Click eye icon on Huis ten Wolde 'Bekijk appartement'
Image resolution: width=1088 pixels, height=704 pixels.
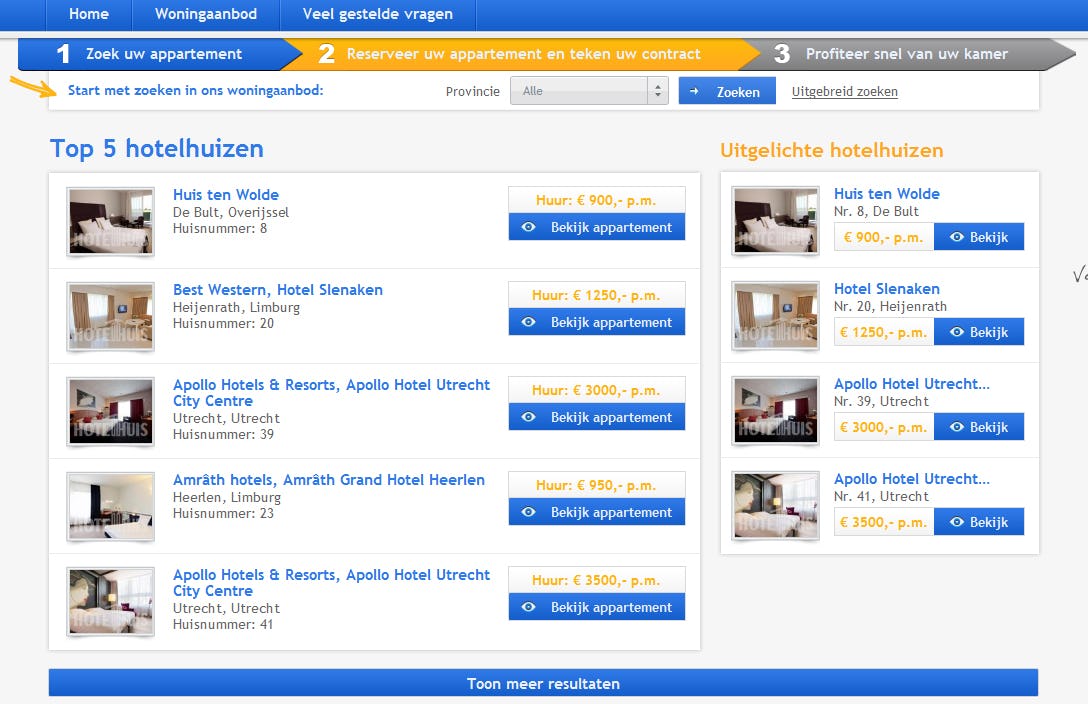[x=529, y=228]
